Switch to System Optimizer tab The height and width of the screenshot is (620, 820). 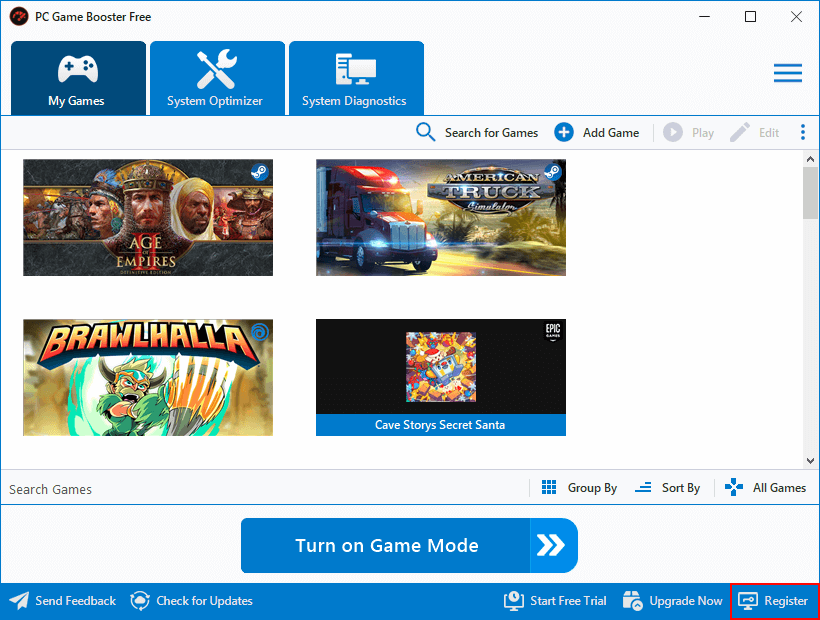tap(217, 78)
